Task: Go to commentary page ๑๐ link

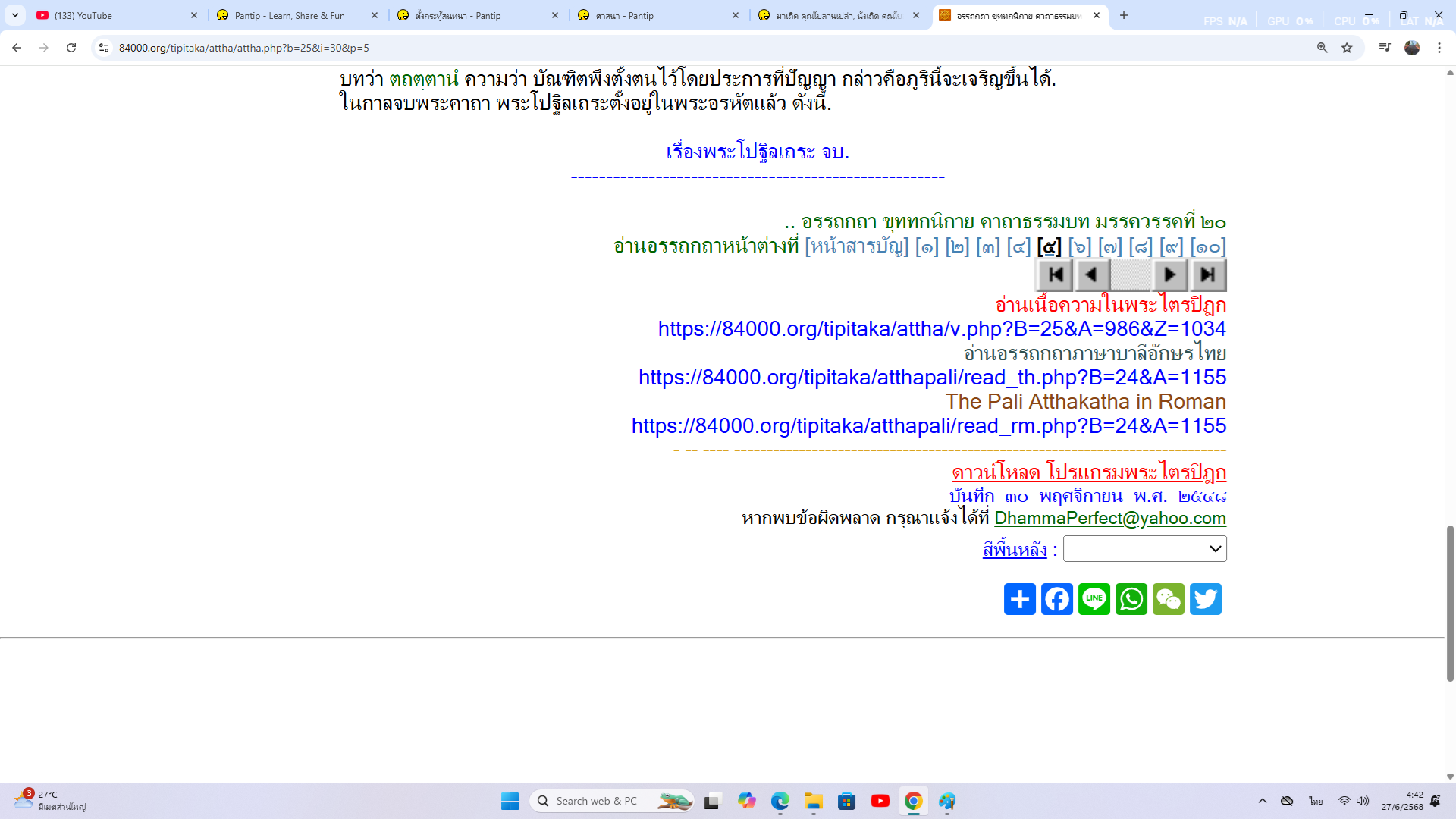Action: pos(1208,246)
